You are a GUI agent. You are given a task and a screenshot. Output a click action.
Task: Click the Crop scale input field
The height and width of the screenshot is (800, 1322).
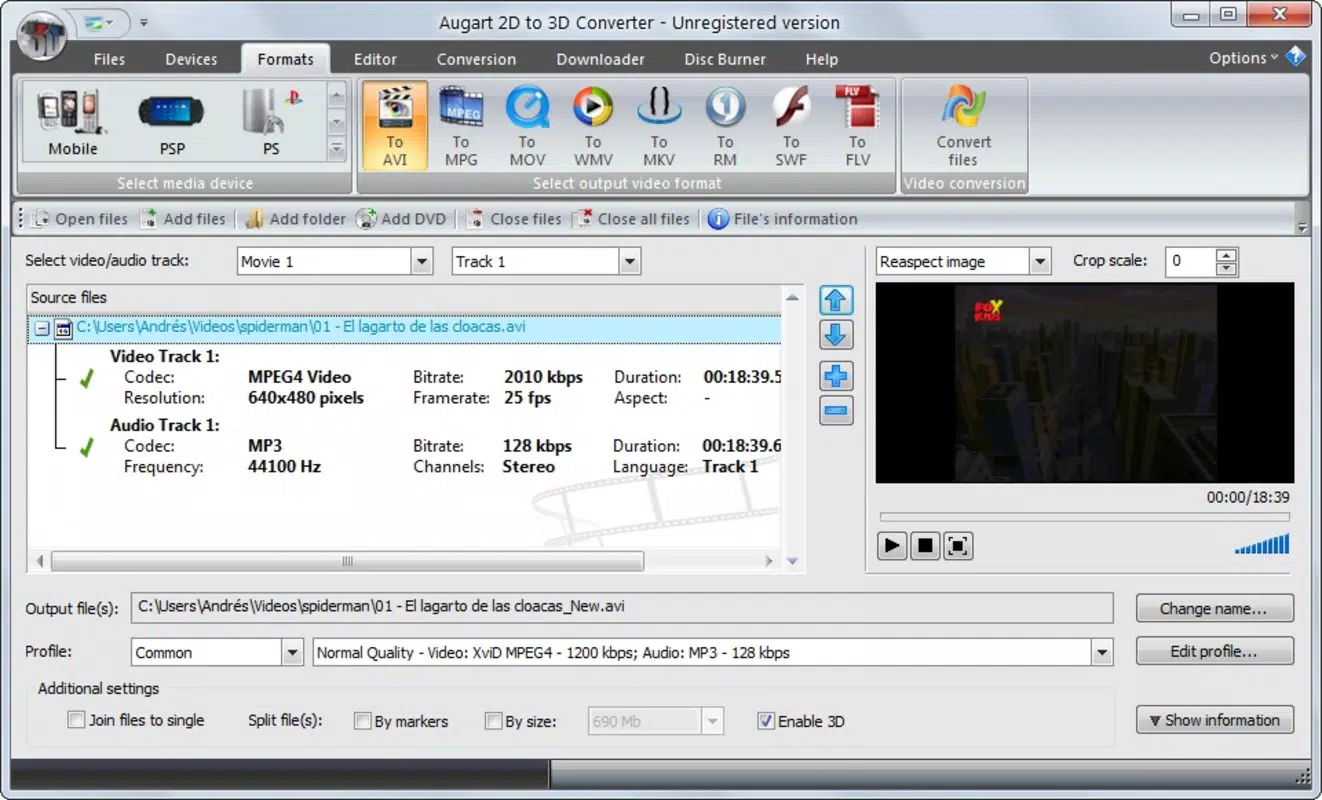[x=1190, y=262]
